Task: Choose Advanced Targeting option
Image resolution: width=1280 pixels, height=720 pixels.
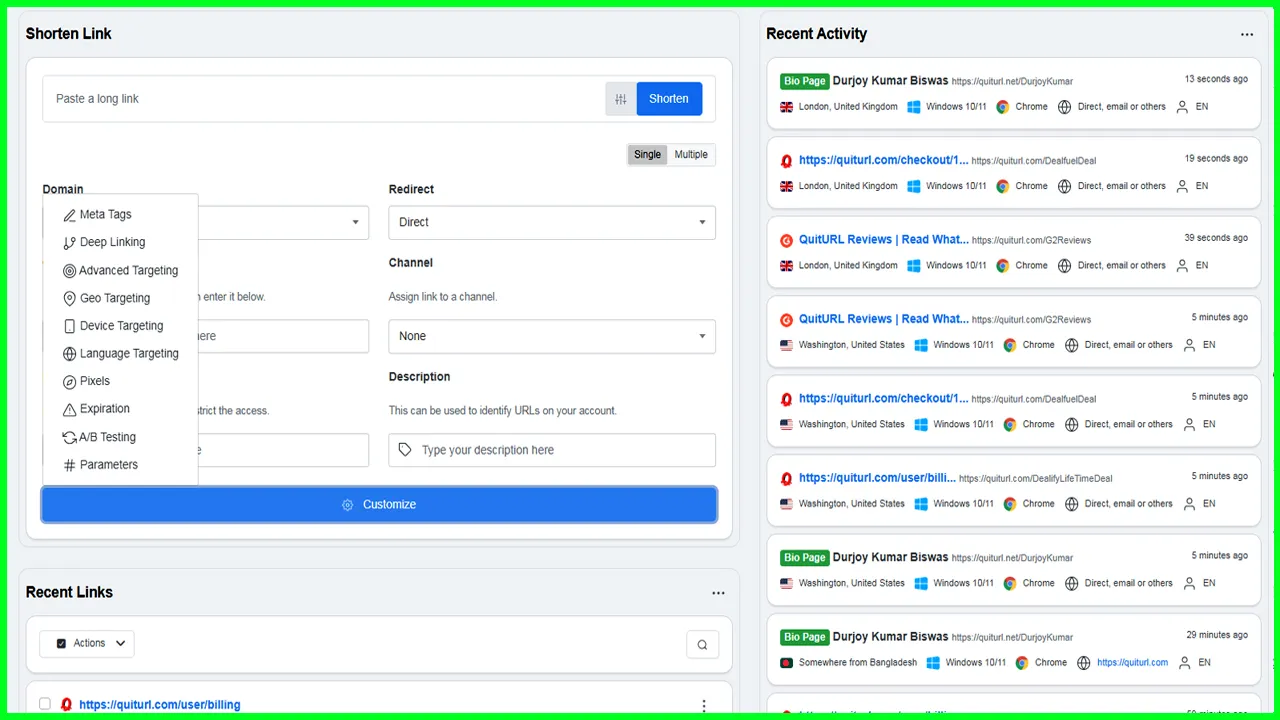Action: 120,270
